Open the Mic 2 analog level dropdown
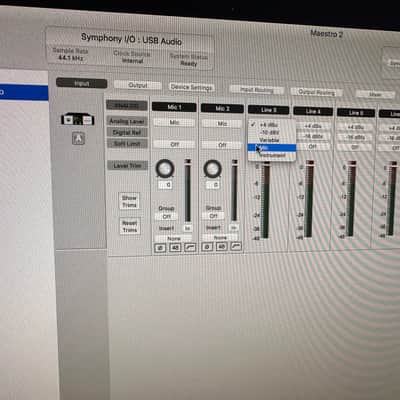Image resolution: width=400 pixels, height=400 pixels. coord(222,123)
